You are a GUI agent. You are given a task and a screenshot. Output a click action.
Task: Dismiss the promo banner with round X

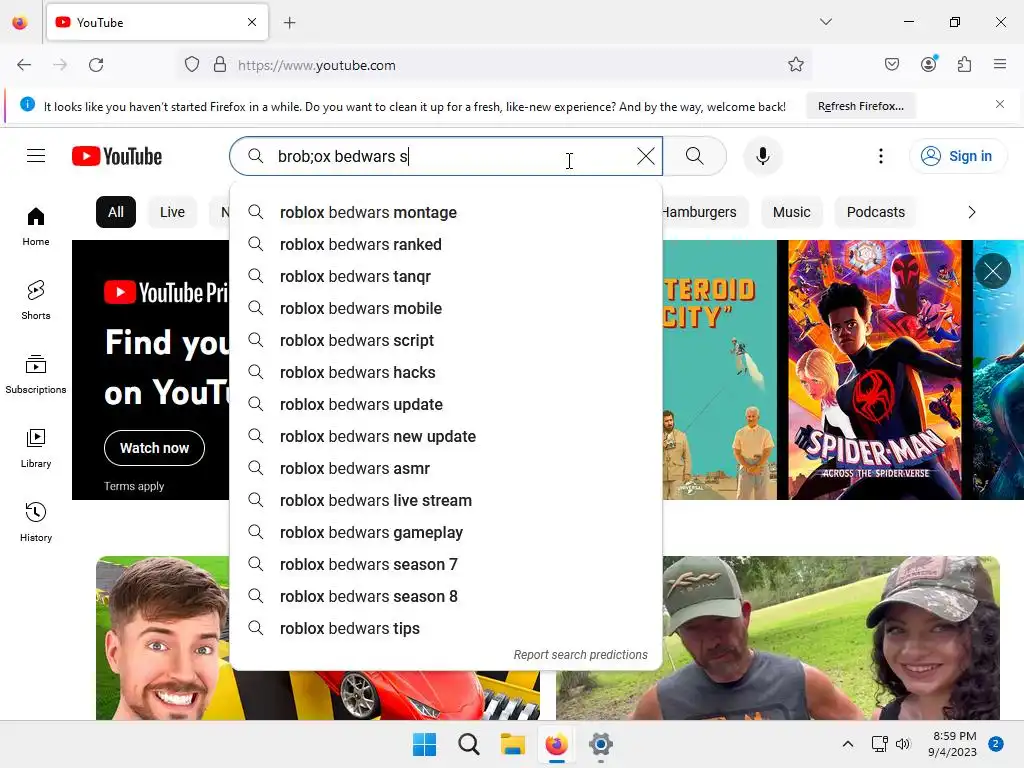[993, 270]
